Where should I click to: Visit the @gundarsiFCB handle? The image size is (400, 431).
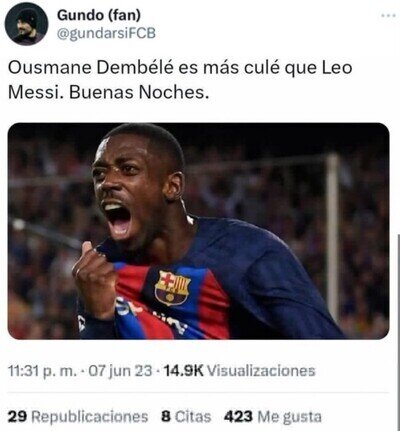106,34
